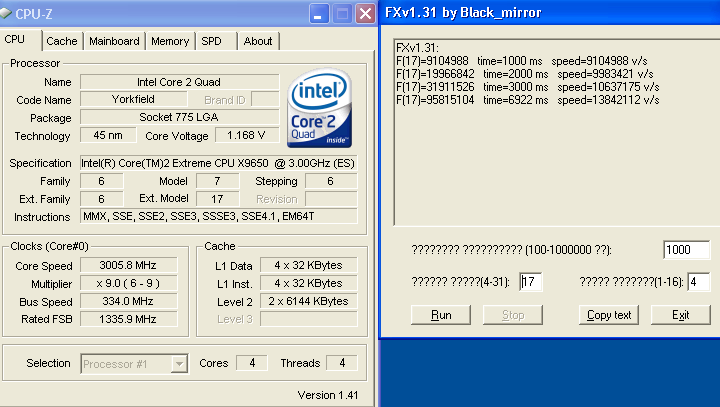This screenshot has width=720, height=407.
Task: Open the Memory tab
Action: coord(170,41)
